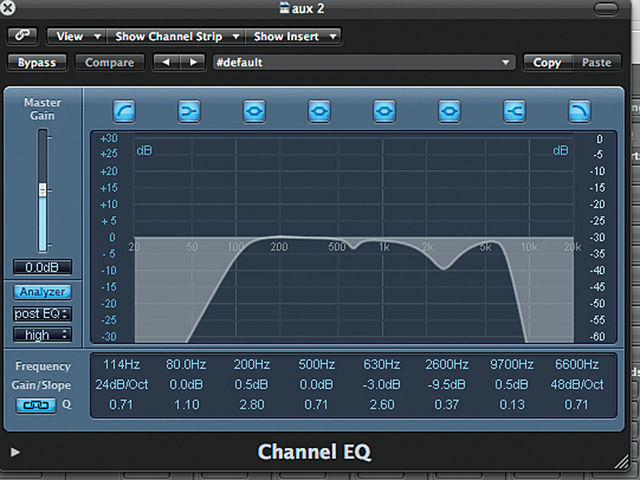
Task: Click the 0.0dB gain under 500Hz
Action: coord(316,384)
